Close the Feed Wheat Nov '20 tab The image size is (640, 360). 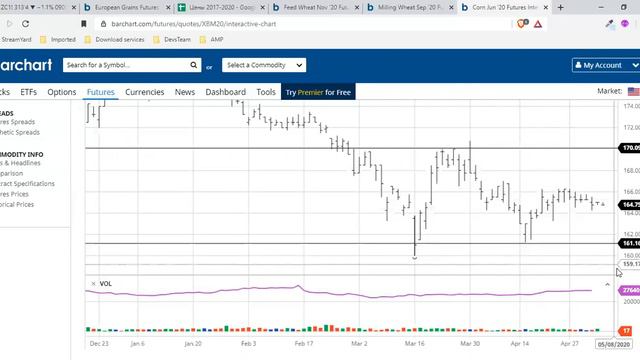coord(357,7)
